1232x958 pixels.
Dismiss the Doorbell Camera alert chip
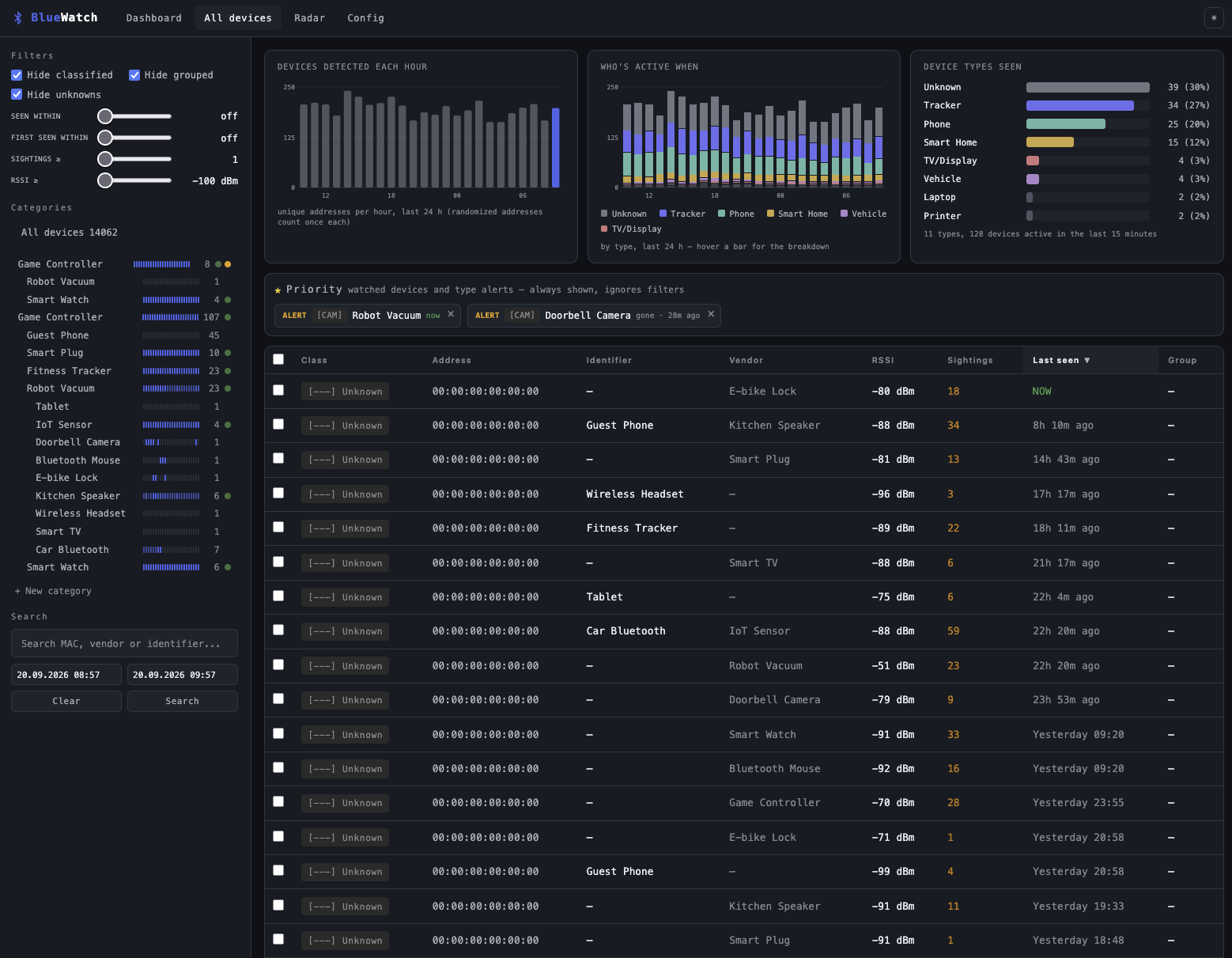pos(711,314)
